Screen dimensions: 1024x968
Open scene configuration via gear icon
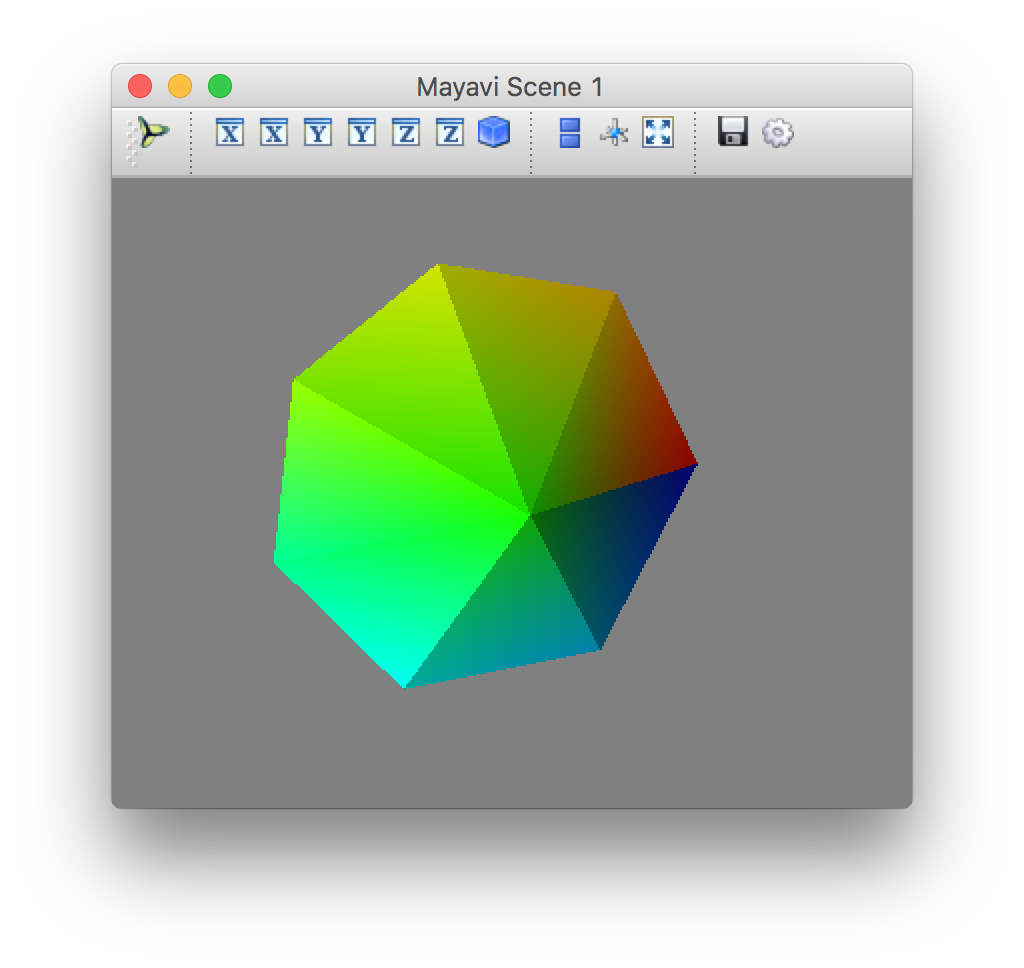778,131
